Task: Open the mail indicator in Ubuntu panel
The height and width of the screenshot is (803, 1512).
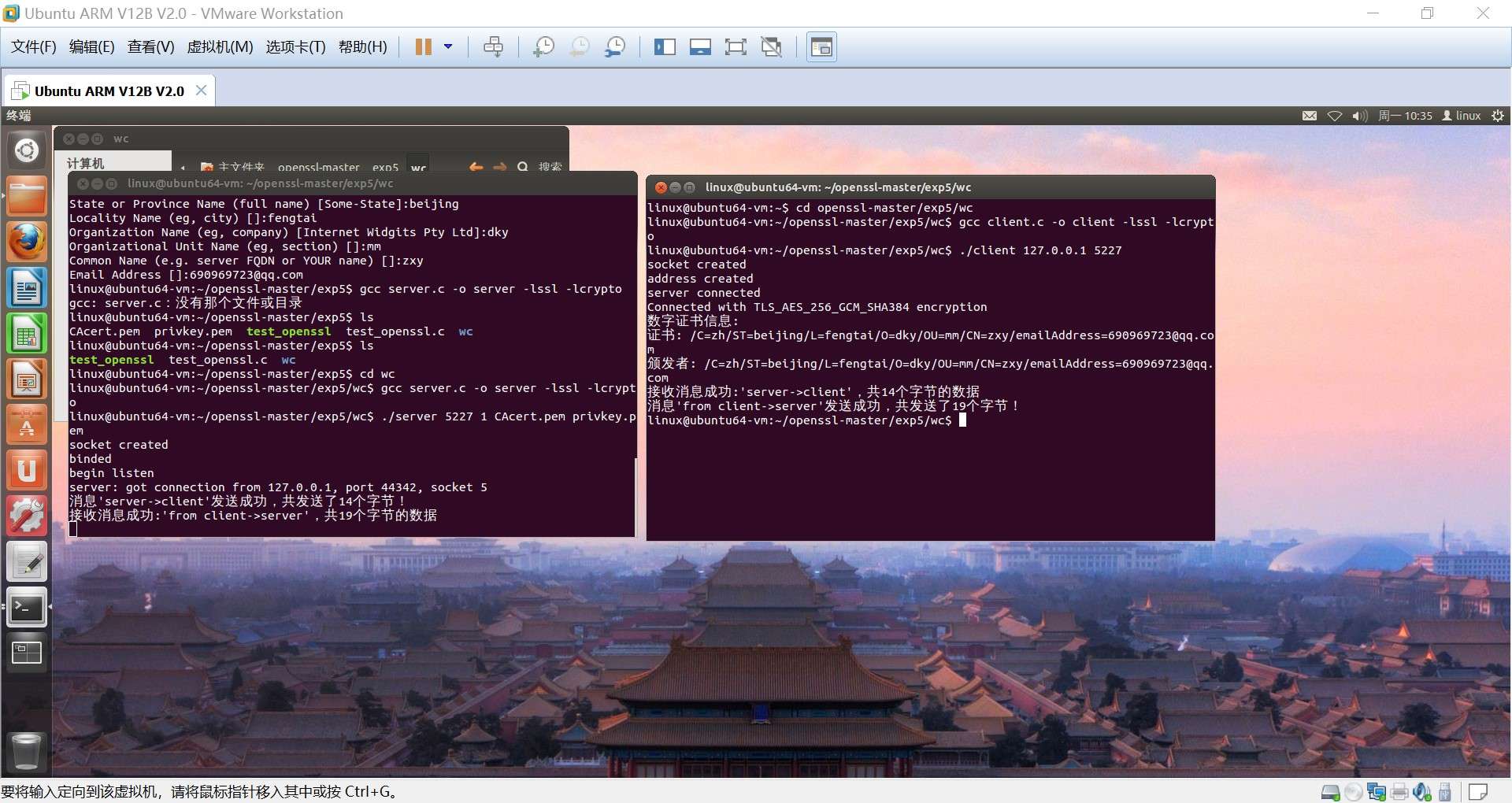Action: 1310,116
